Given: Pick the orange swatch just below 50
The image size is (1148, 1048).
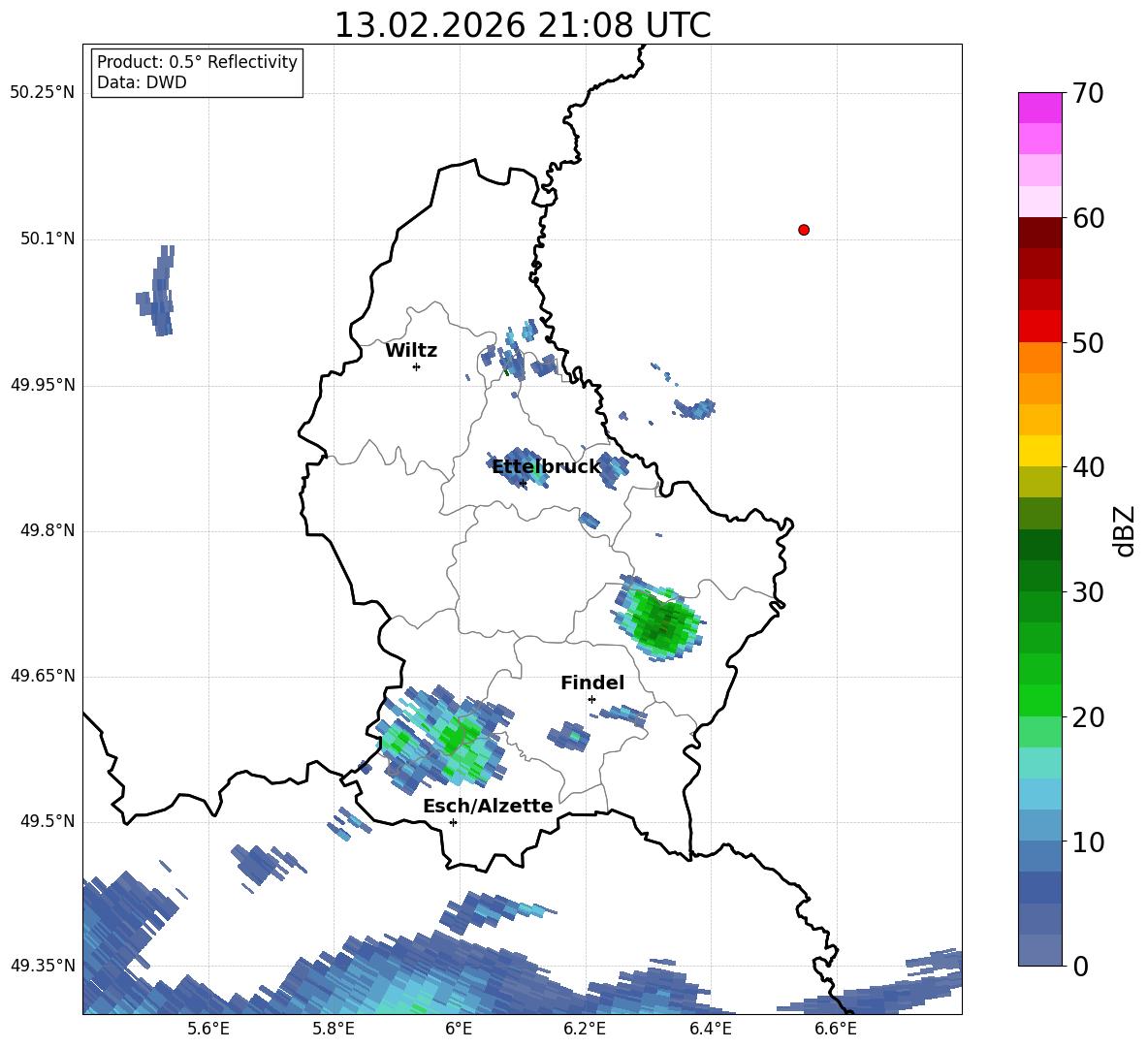Looking at the screenshot, I should [1039, 357].
